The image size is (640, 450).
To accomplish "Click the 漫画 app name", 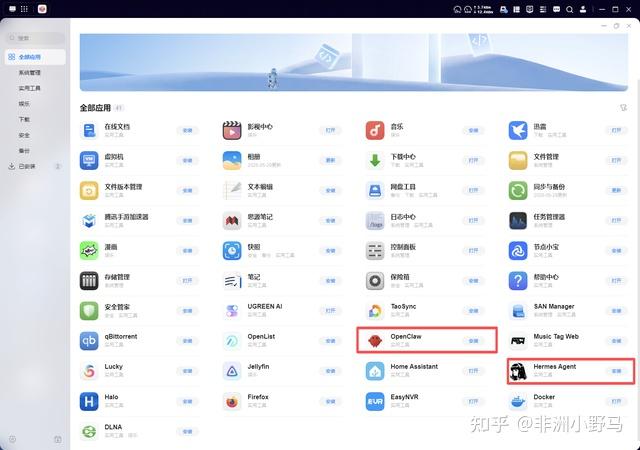I will tap(111, 247).
